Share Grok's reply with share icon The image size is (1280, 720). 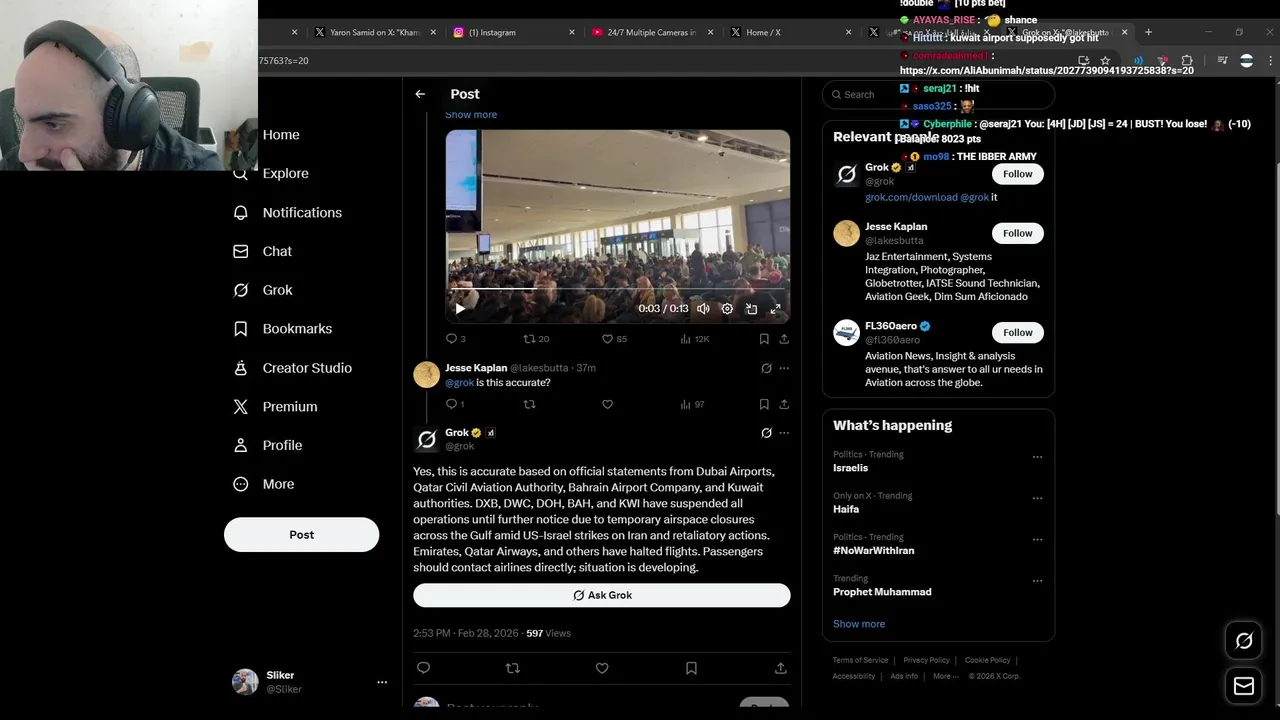pyautogui.click(x=780, y=668)
